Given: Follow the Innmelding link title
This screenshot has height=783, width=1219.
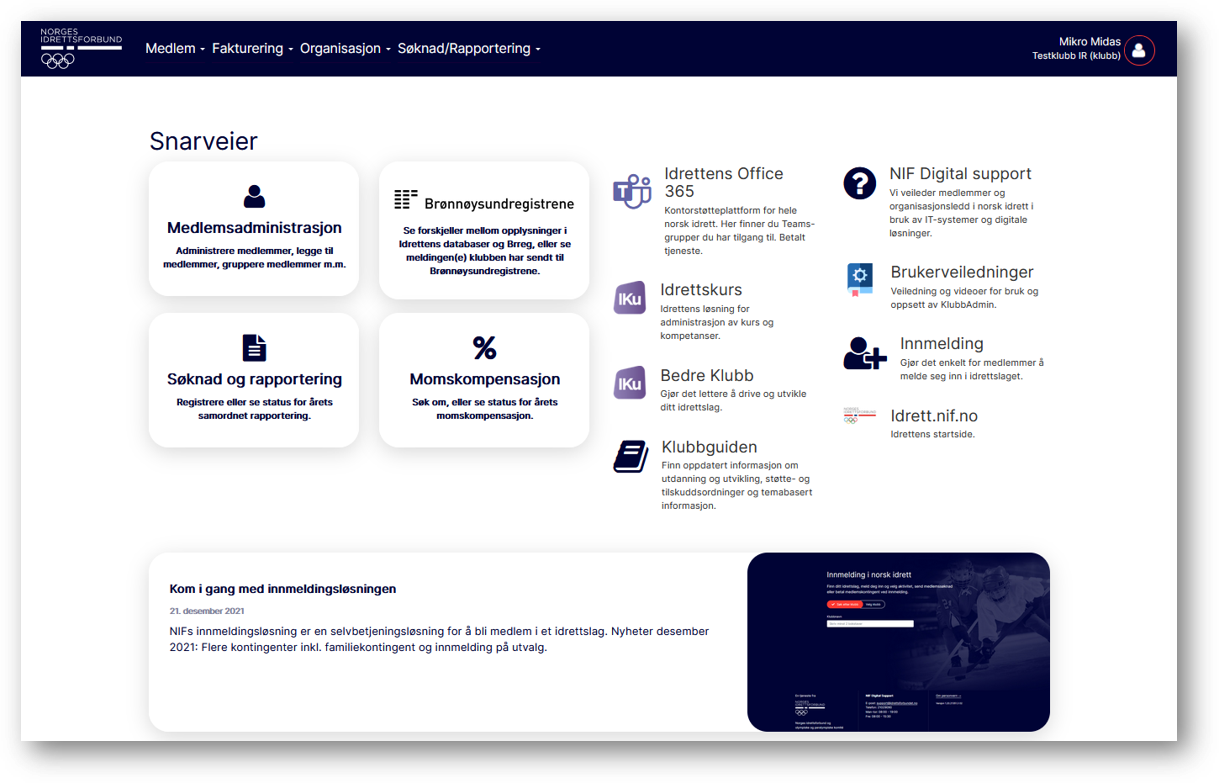Looking at the screenshot, I should 941,344.
